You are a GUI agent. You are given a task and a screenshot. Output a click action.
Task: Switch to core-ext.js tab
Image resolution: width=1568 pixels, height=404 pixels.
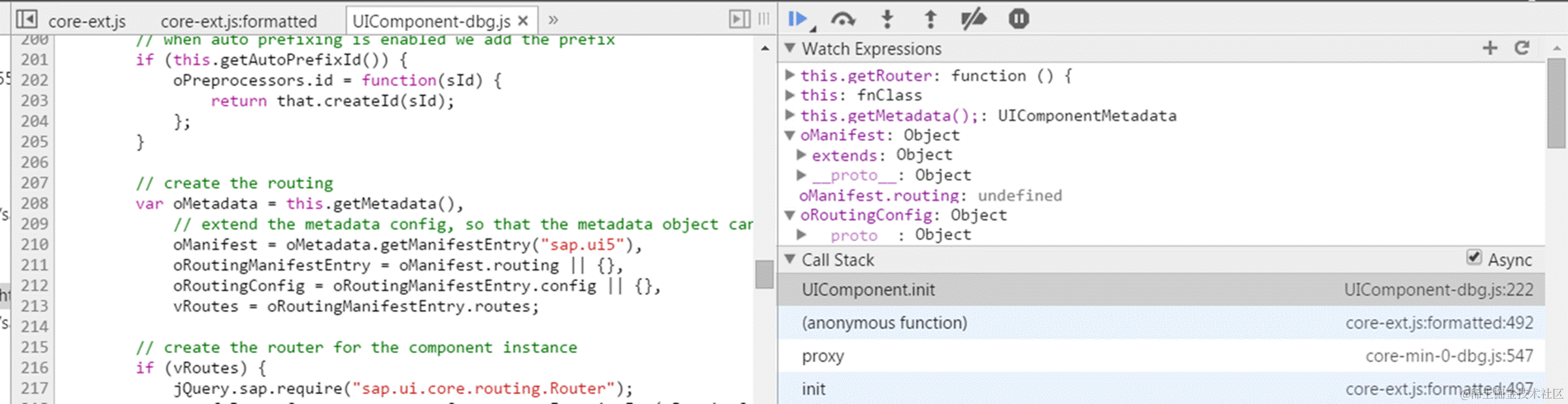tap(87, 22)
